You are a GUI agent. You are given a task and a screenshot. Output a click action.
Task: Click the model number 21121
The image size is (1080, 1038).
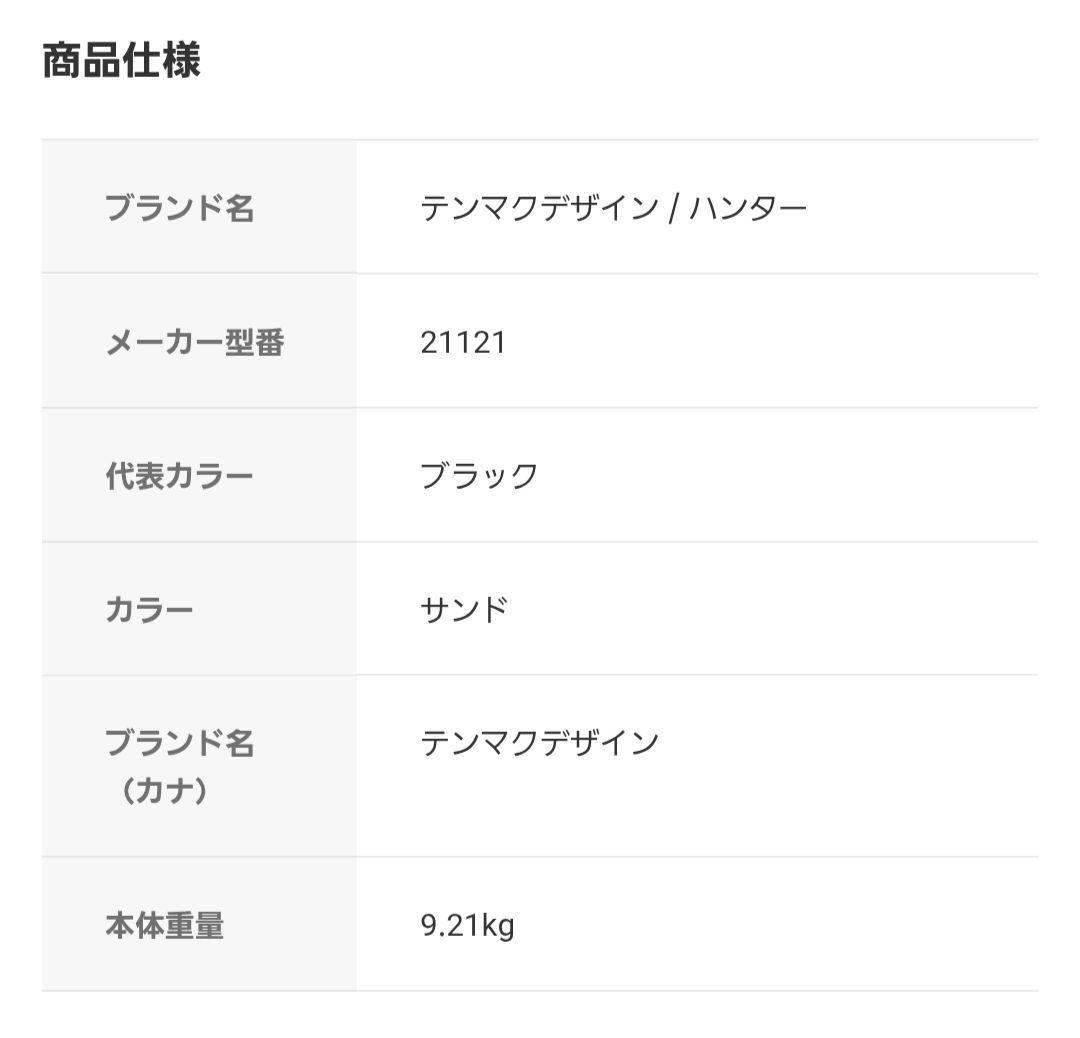click(x=463, y=343)
